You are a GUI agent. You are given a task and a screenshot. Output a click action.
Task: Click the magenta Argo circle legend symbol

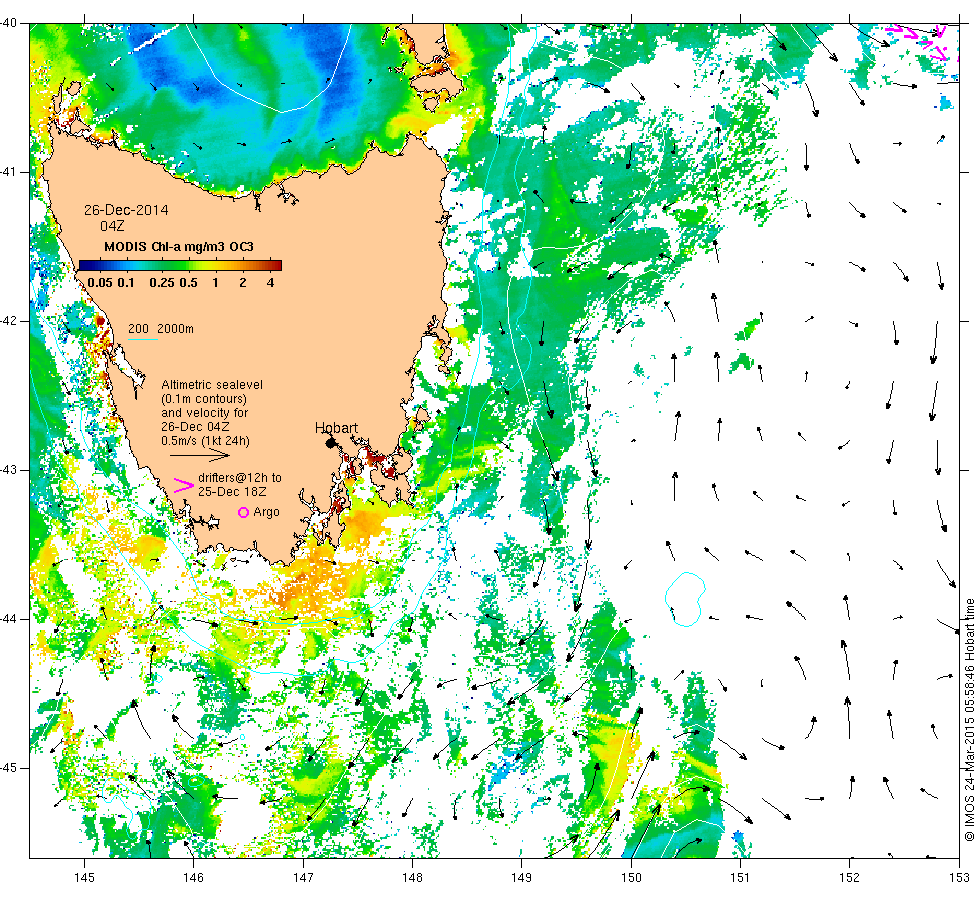pyautogui.click(x=244, y=512)
